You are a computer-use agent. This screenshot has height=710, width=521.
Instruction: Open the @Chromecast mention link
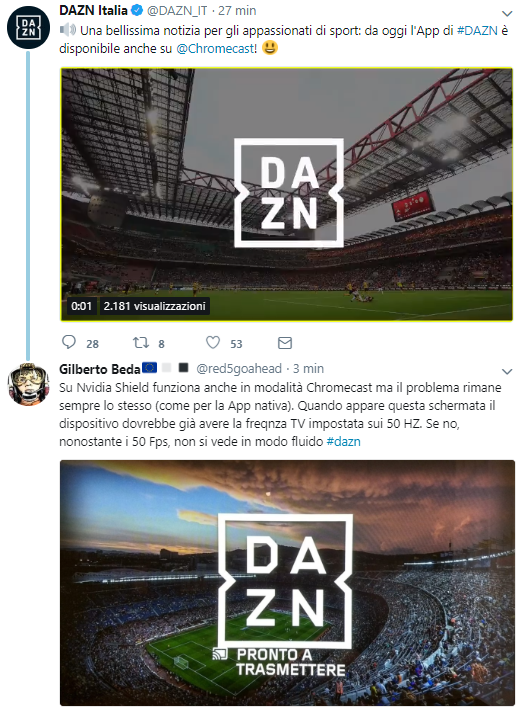pos(215,48)
